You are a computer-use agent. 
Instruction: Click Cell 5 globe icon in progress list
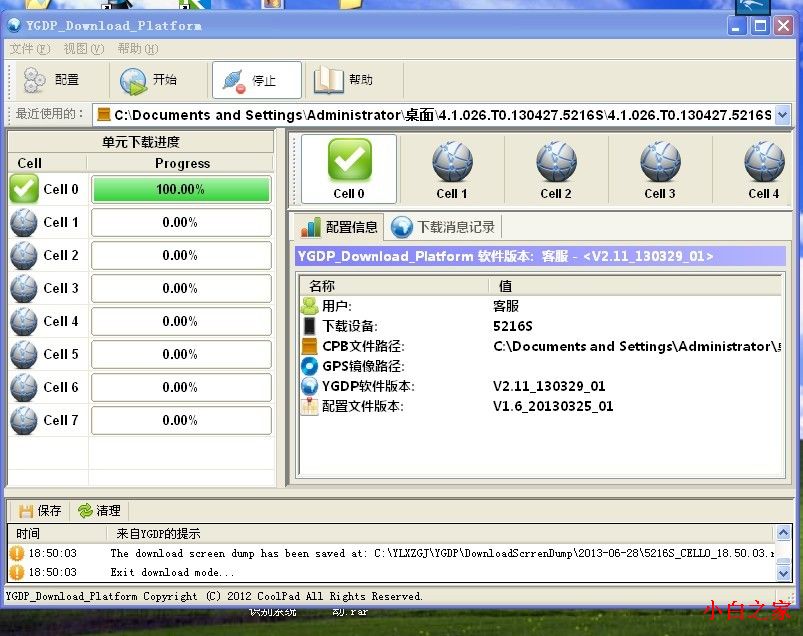pos(24,354)
